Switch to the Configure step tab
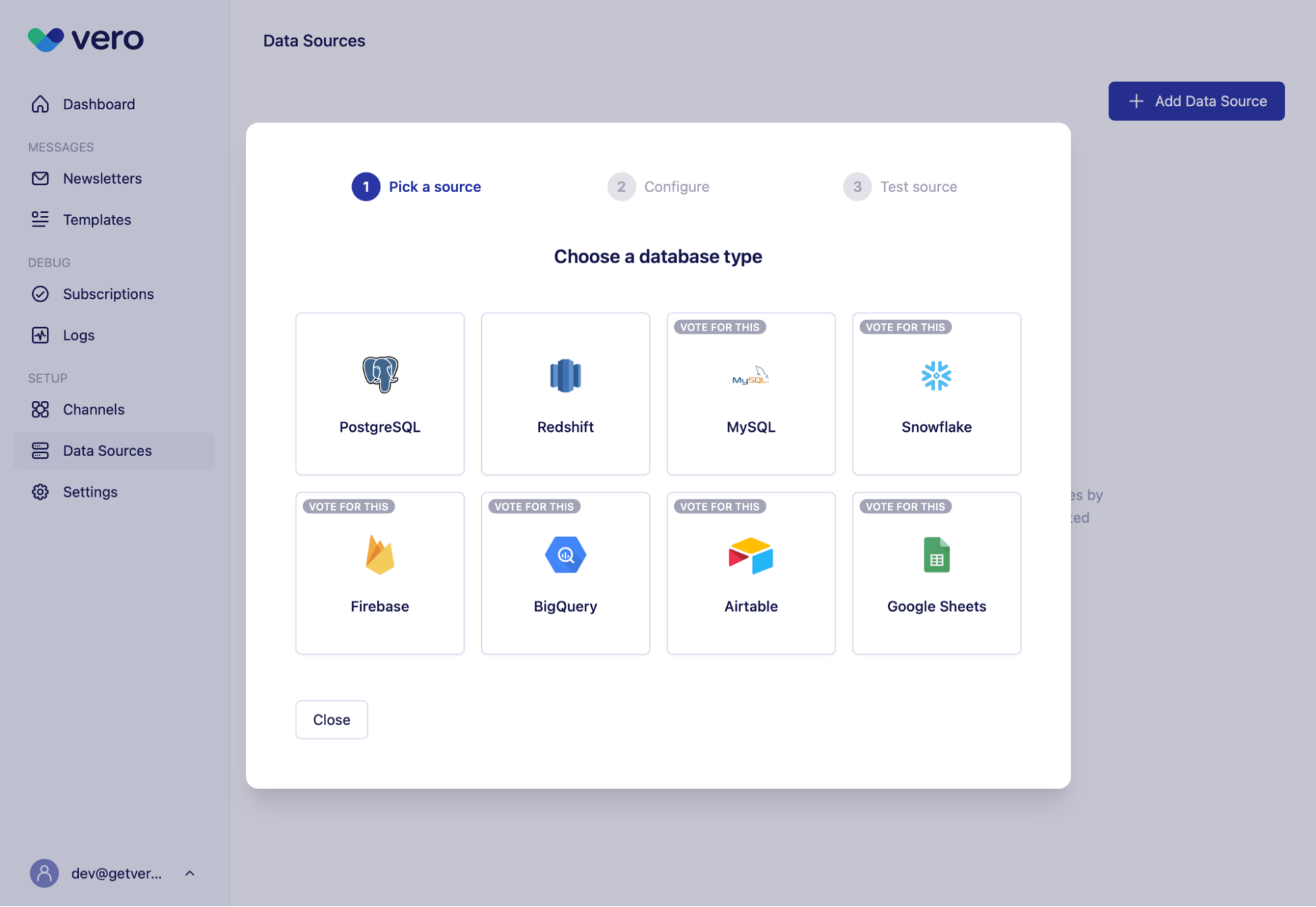 coord(658,186)
